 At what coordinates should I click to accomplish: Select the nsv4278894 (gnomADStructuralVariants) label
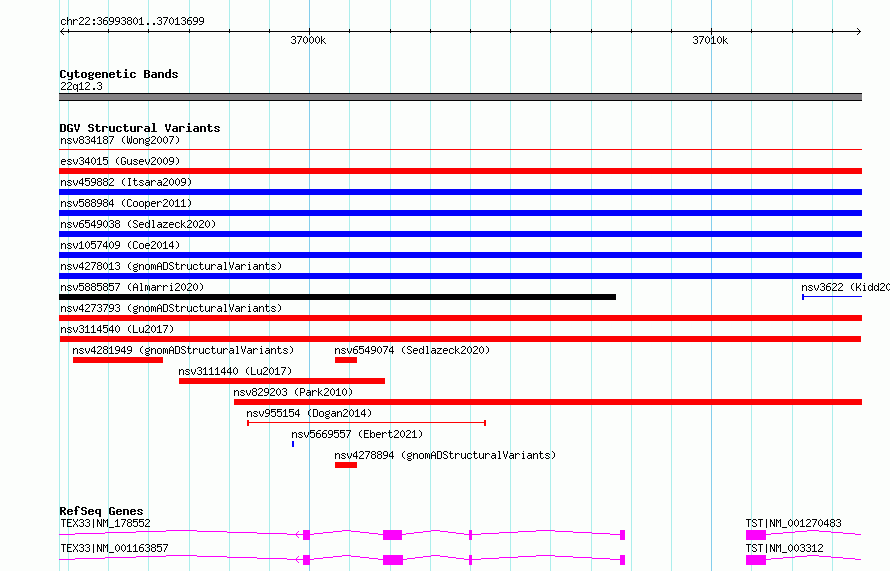pos(445,455)
